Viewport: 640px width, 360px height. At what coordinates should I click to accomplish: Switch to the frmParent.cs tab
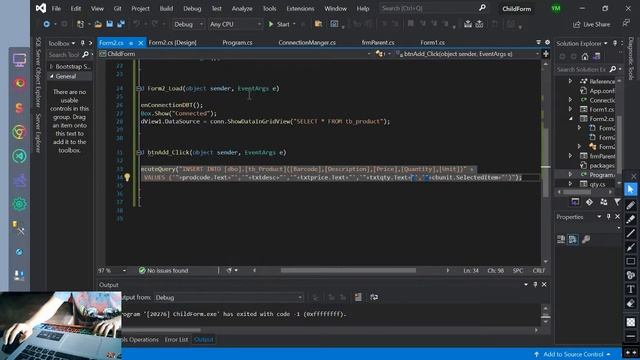(378, 42)
